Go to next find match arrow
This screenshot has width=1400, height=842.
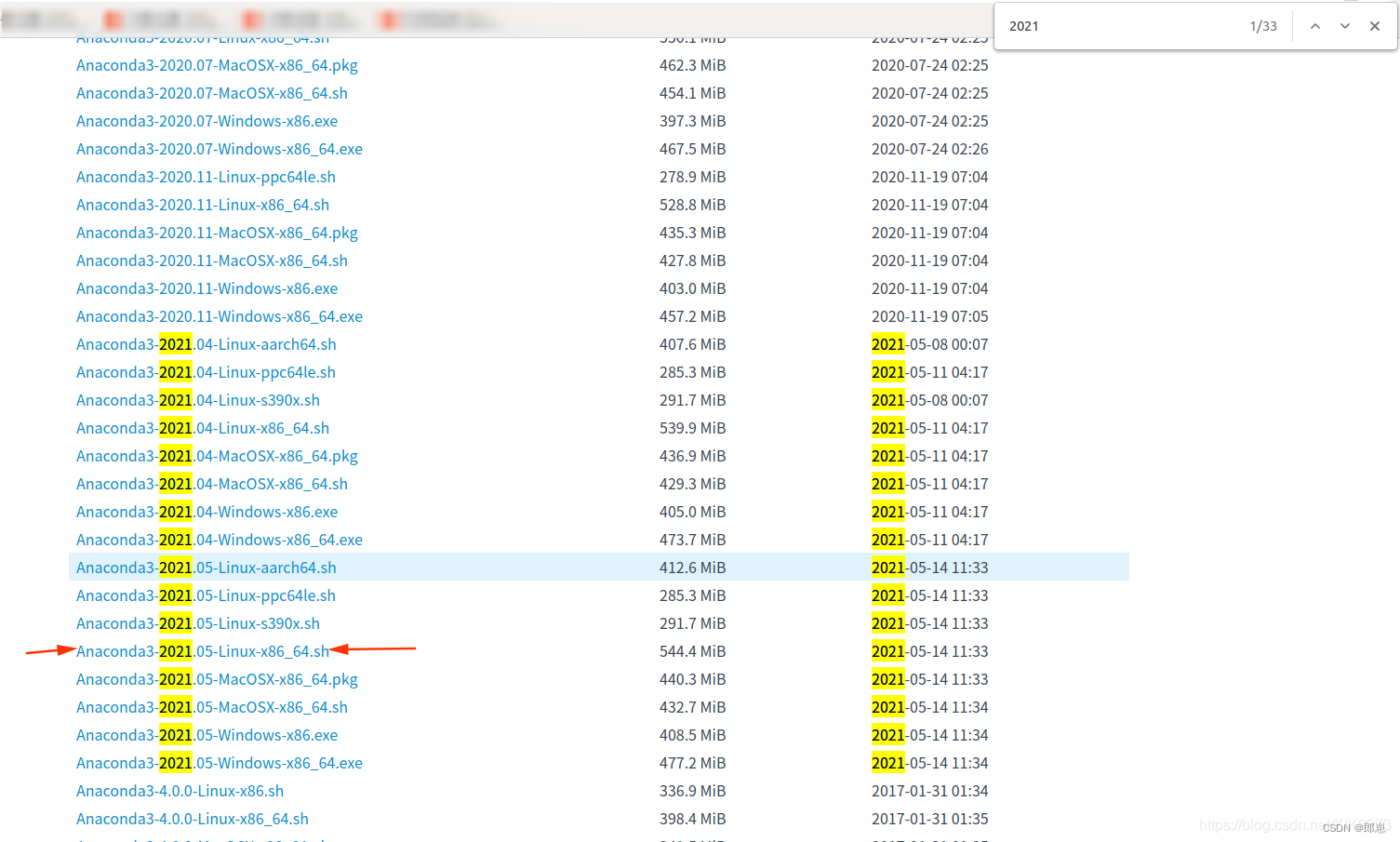(x=1345, y=26)
